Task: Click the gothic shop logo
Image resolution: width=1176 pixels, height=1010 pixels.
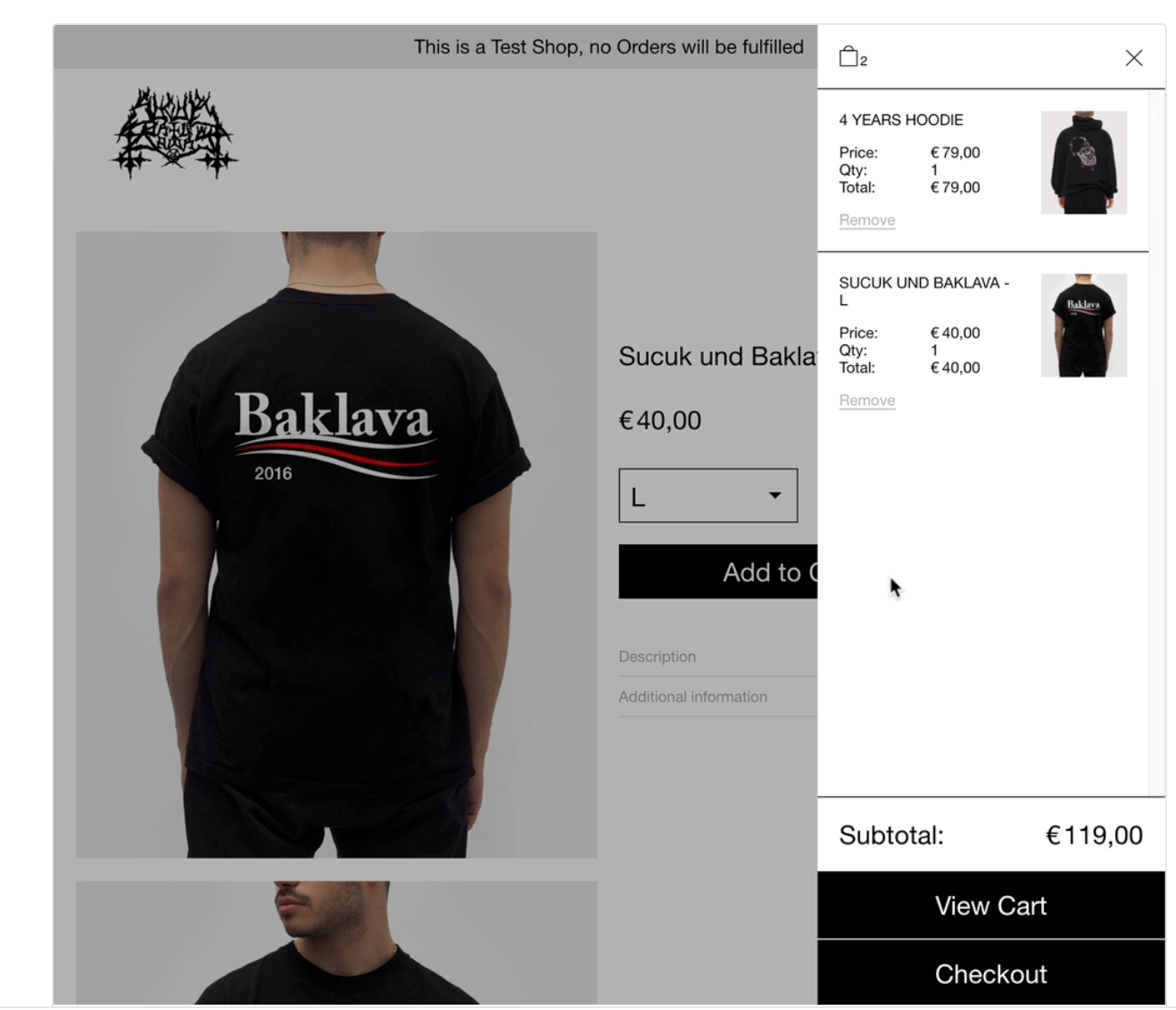Action: (174, 131)
